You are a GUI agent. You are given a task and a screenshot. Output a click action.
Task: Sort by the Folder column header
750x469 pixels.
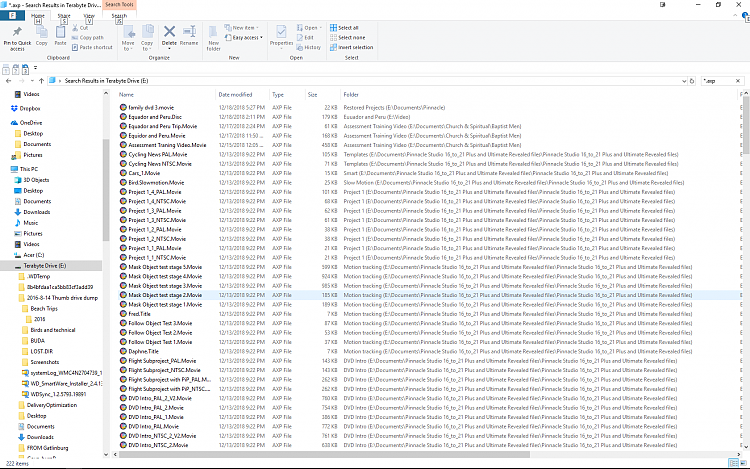click(539, 95)
